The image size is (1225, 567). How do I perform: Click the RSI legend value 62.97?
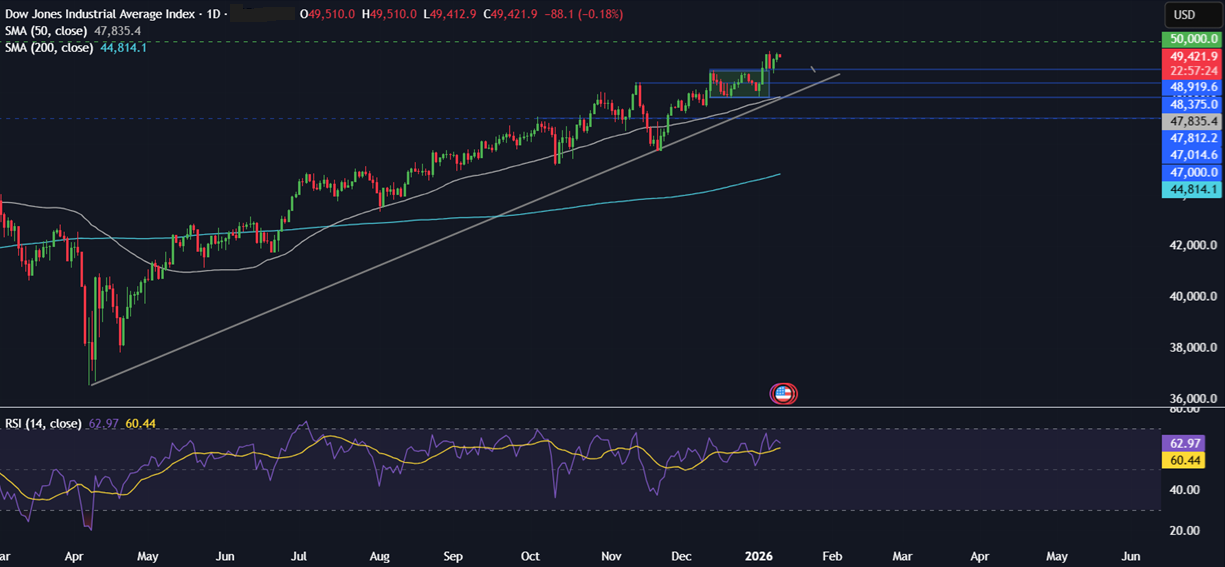[x=103, y=424]
